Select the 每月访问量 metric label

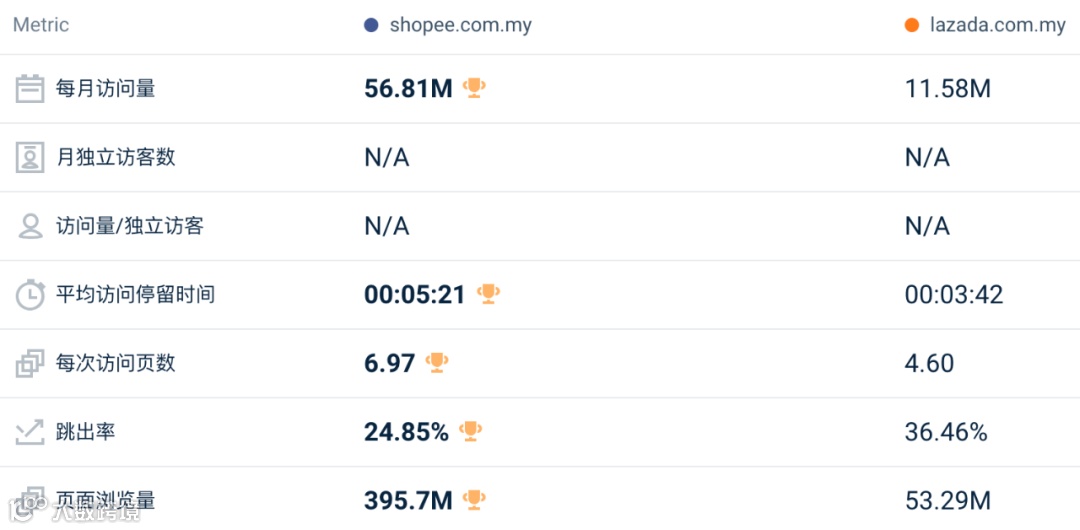[x=106, y=89]
